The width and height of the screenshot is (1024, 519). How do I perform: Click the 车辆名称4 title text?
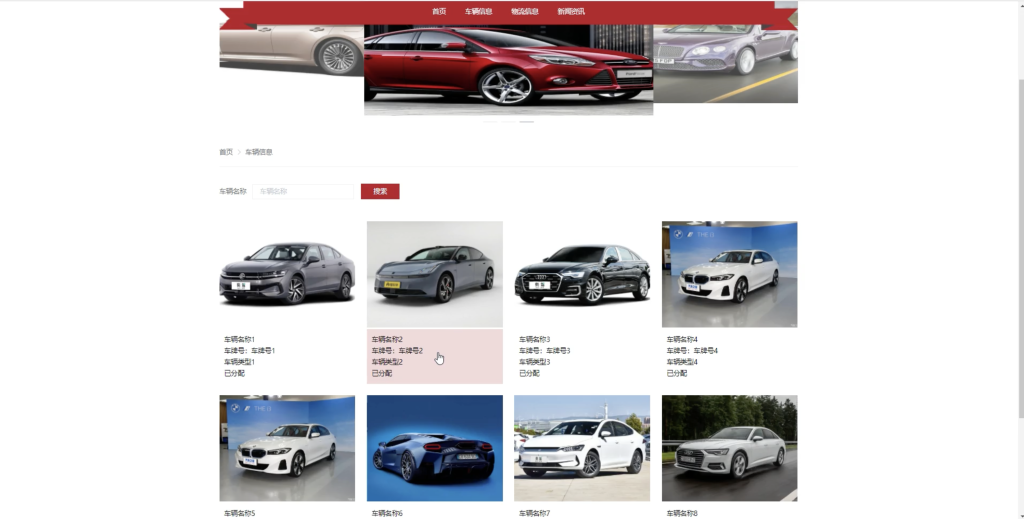click(x=682, y=339)
